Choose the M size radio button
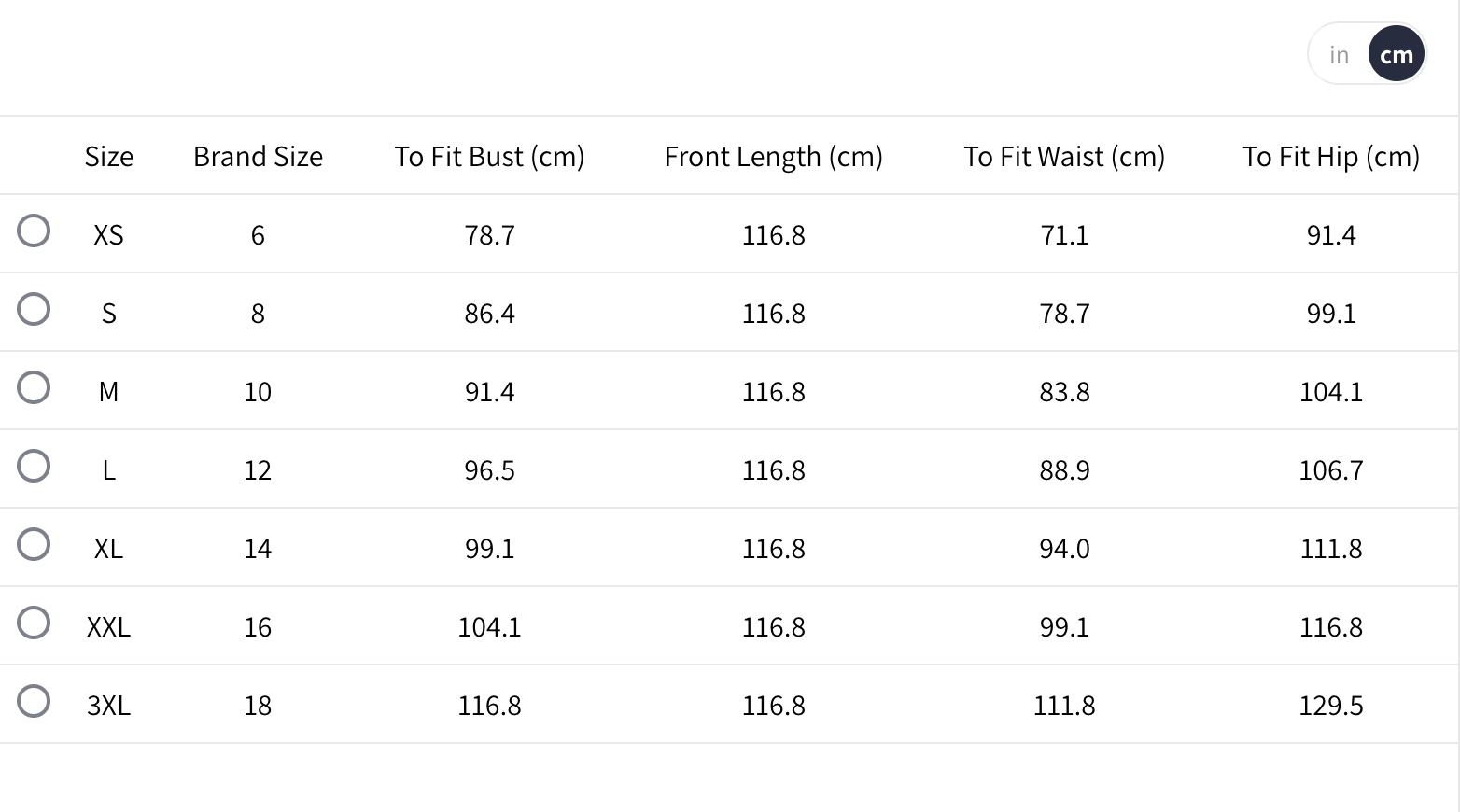The height and width of the screenshot is (812, 1460). click(34, 387)
